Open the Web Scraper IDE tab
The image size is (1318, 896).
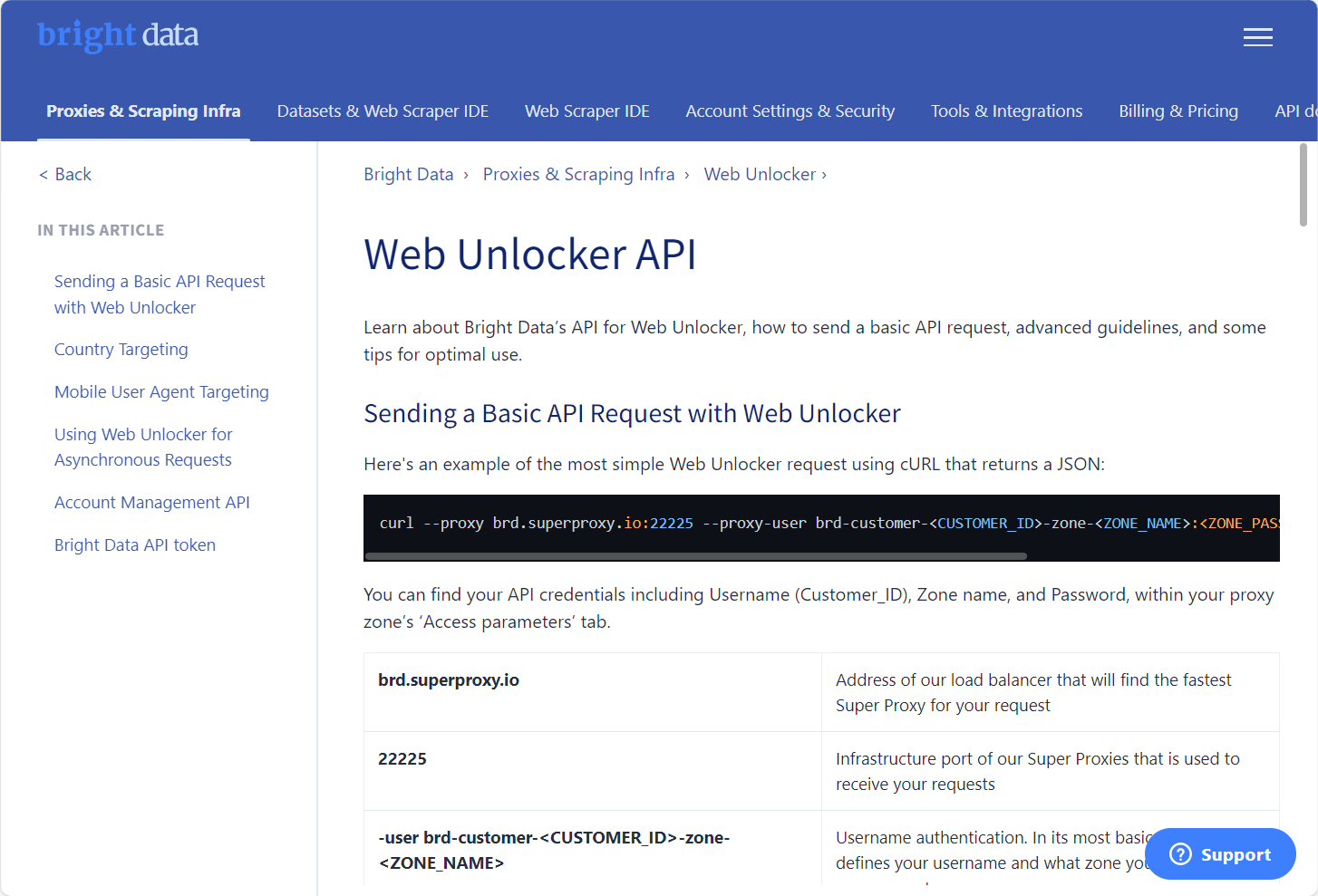586,111
